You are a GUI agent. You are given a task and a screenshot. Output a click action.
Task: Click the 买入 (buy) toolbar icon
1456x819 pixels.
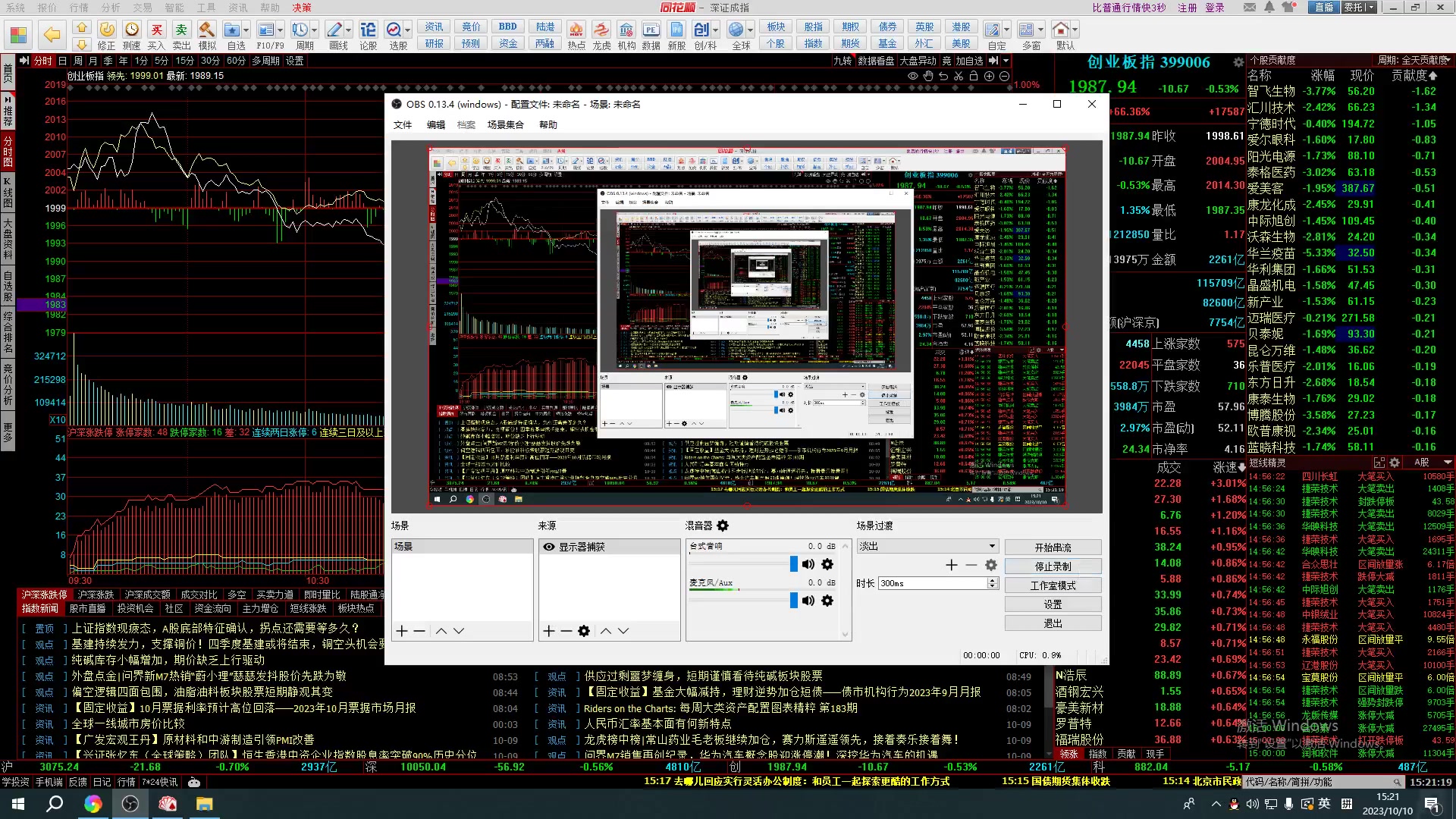click(x=156, y=30)
